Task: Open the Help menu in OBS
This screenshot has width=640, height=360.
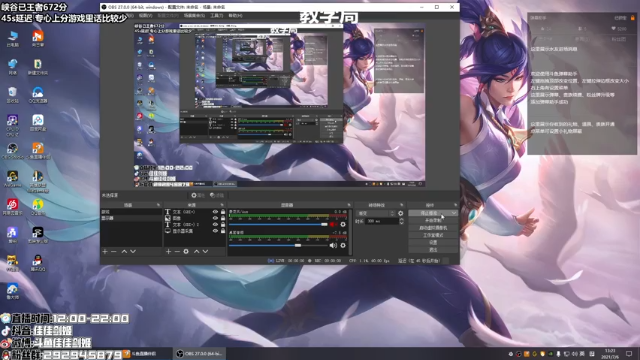Action: click(x=236, y=16)
